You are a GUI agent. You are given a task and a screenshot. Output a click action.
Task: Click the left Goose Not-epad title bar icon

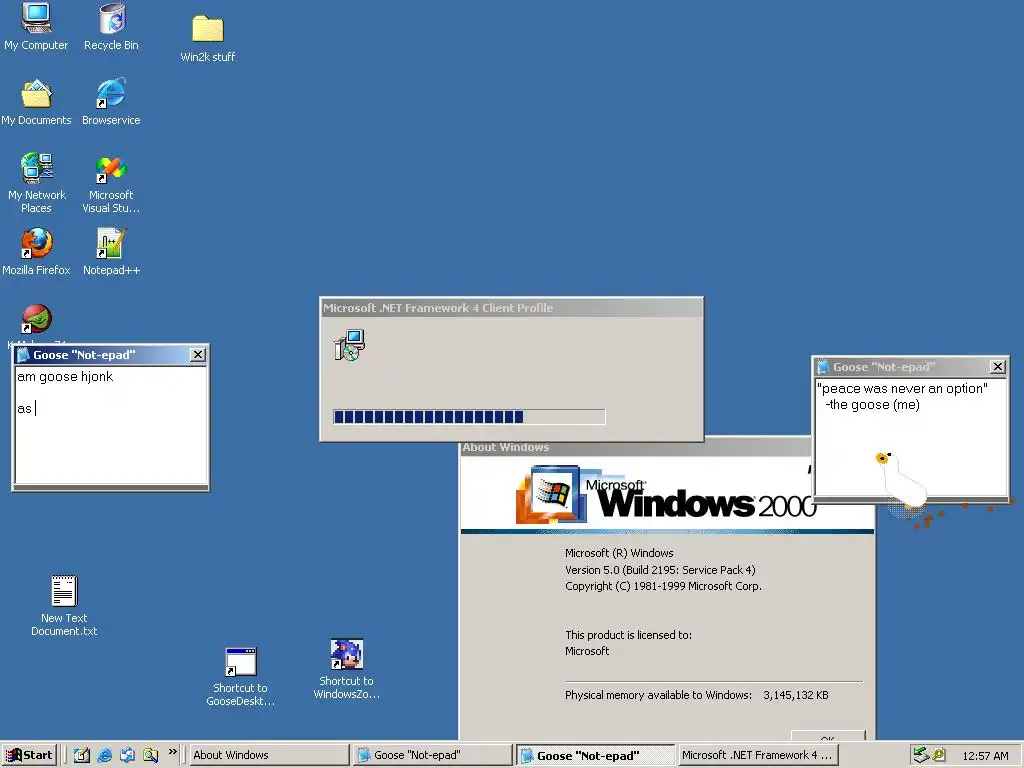(x=24, y=355)
